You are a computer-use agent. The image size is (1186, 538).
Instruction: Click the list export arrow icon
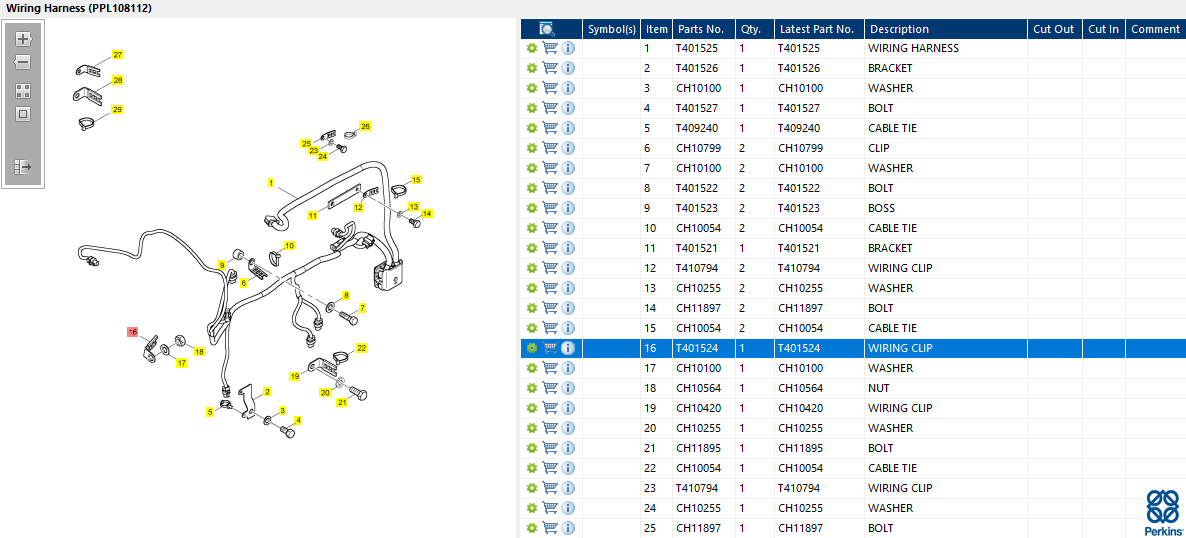click(23, 166)
